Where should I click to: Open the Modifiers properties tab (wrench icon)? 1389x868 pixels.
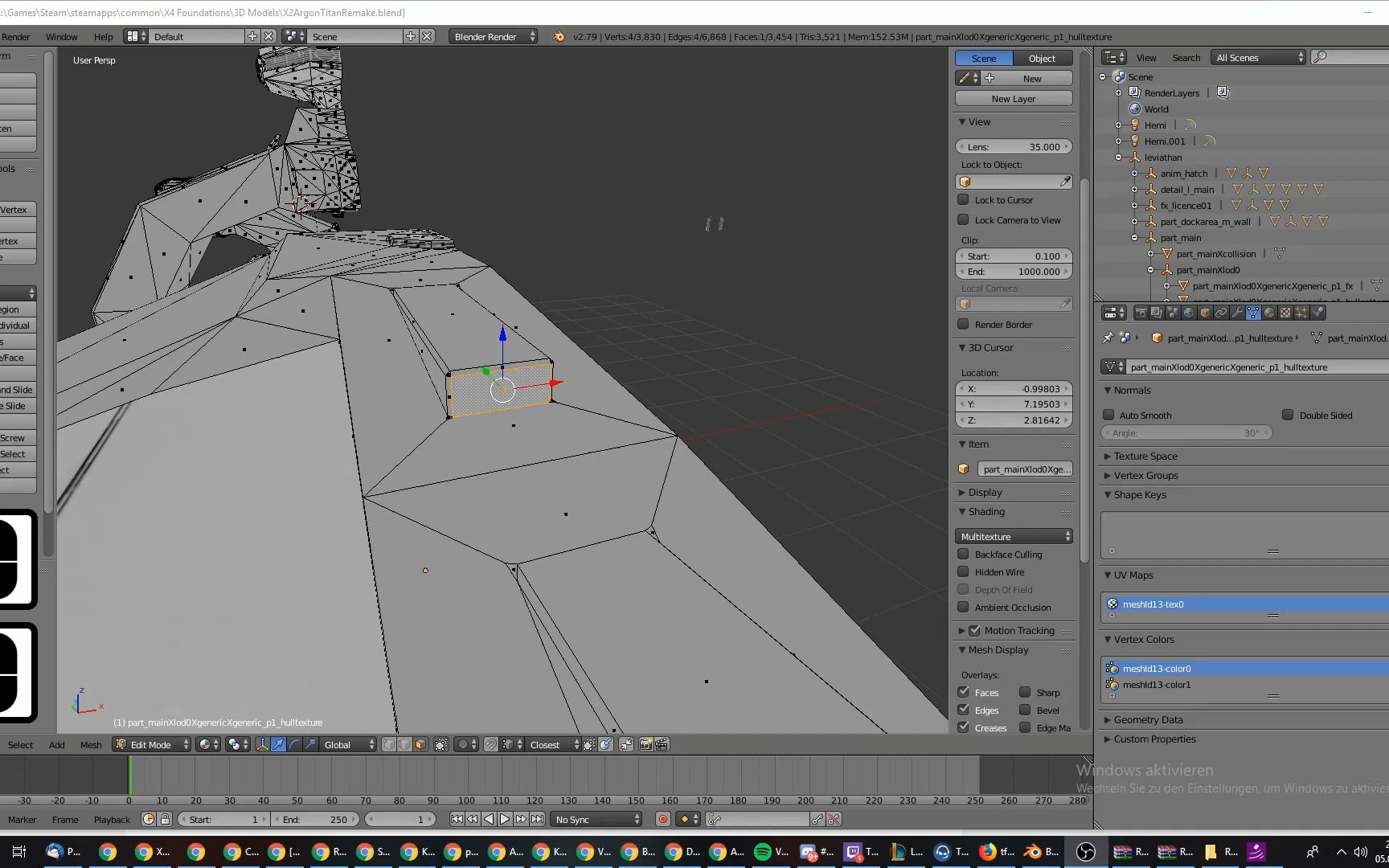point(1237,313)
